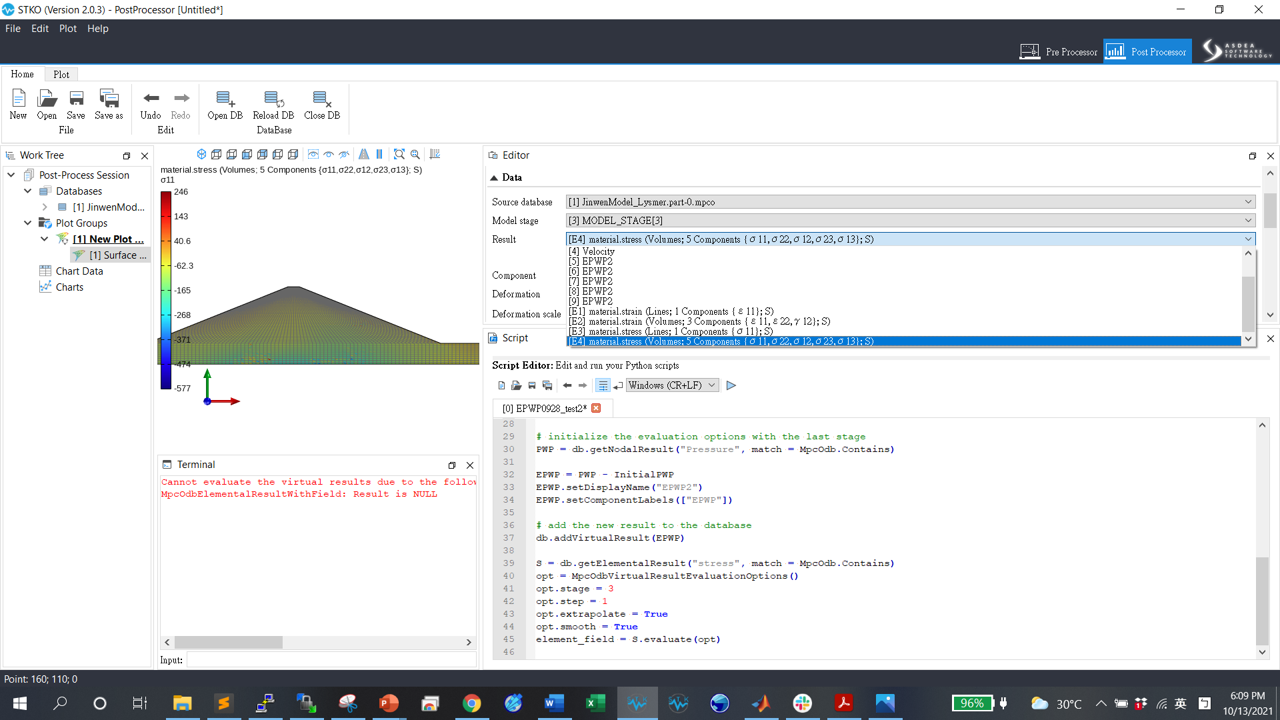Collapse the Data section in Editor
The width and height of the screenshot is (1280, 720).
point(494,178)
